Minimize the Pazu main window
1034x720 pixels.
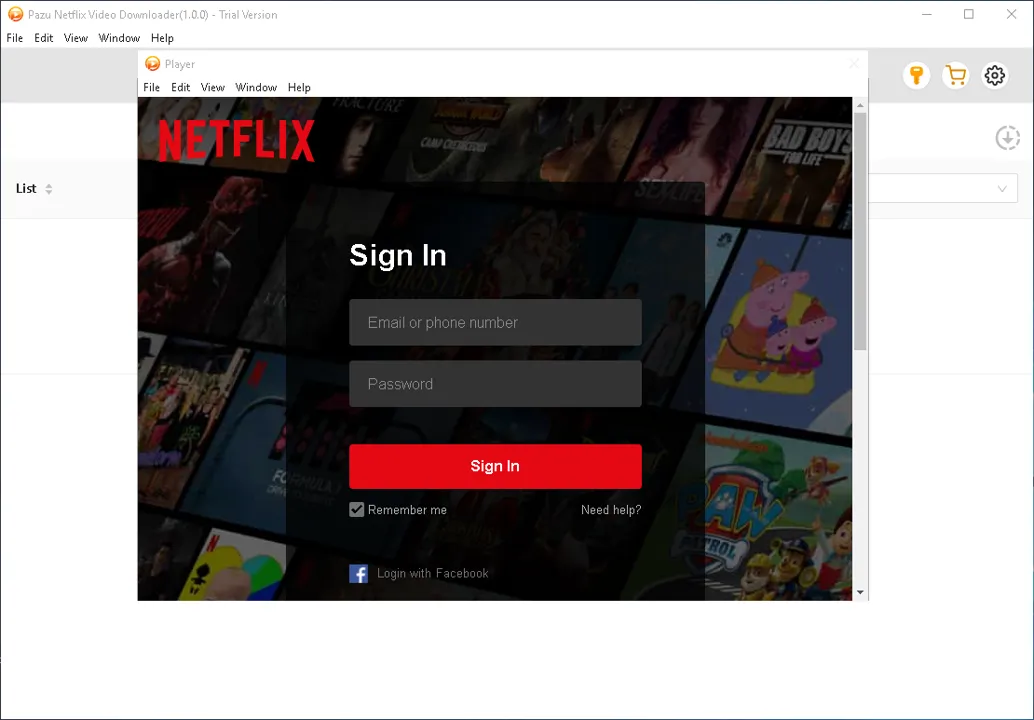927,14
